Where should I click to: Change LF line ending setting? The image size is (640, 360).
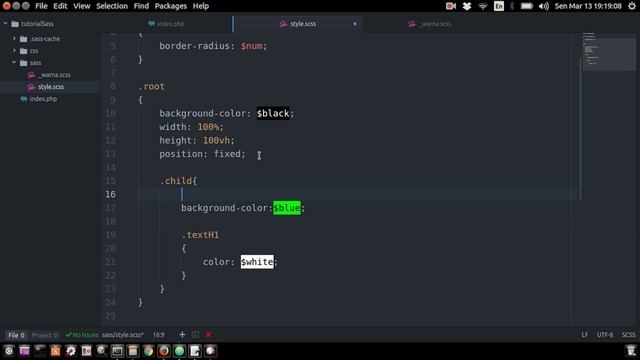tap(585, 335)
